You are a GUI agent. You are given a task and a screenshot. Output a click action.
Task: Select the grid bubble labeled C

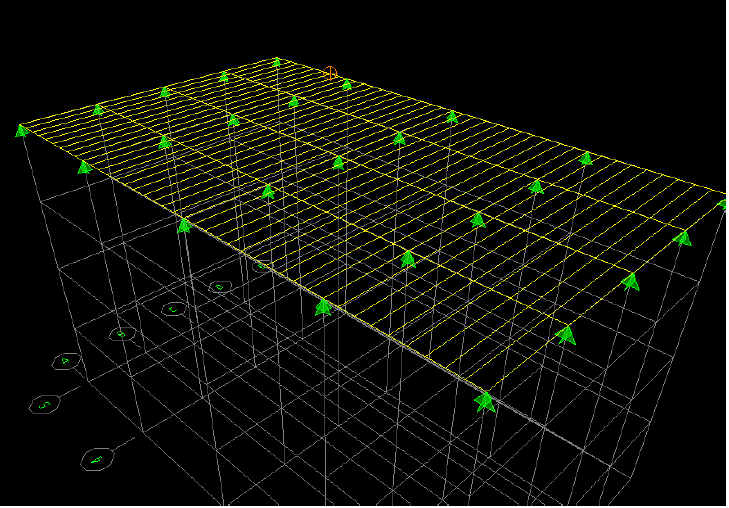[174, 309]
